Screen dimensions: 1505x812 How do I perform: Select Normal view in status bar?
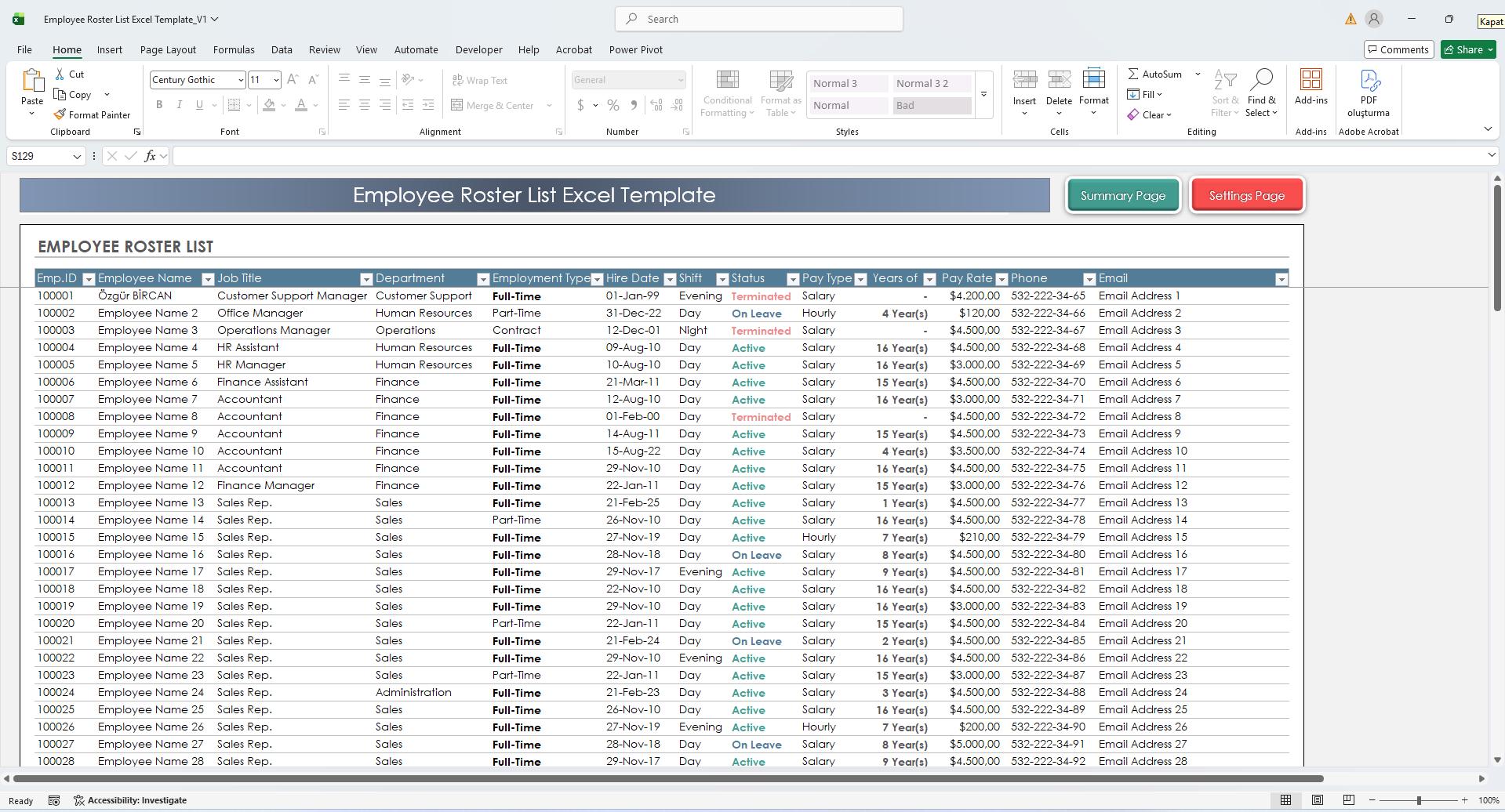click(1286, 800)
